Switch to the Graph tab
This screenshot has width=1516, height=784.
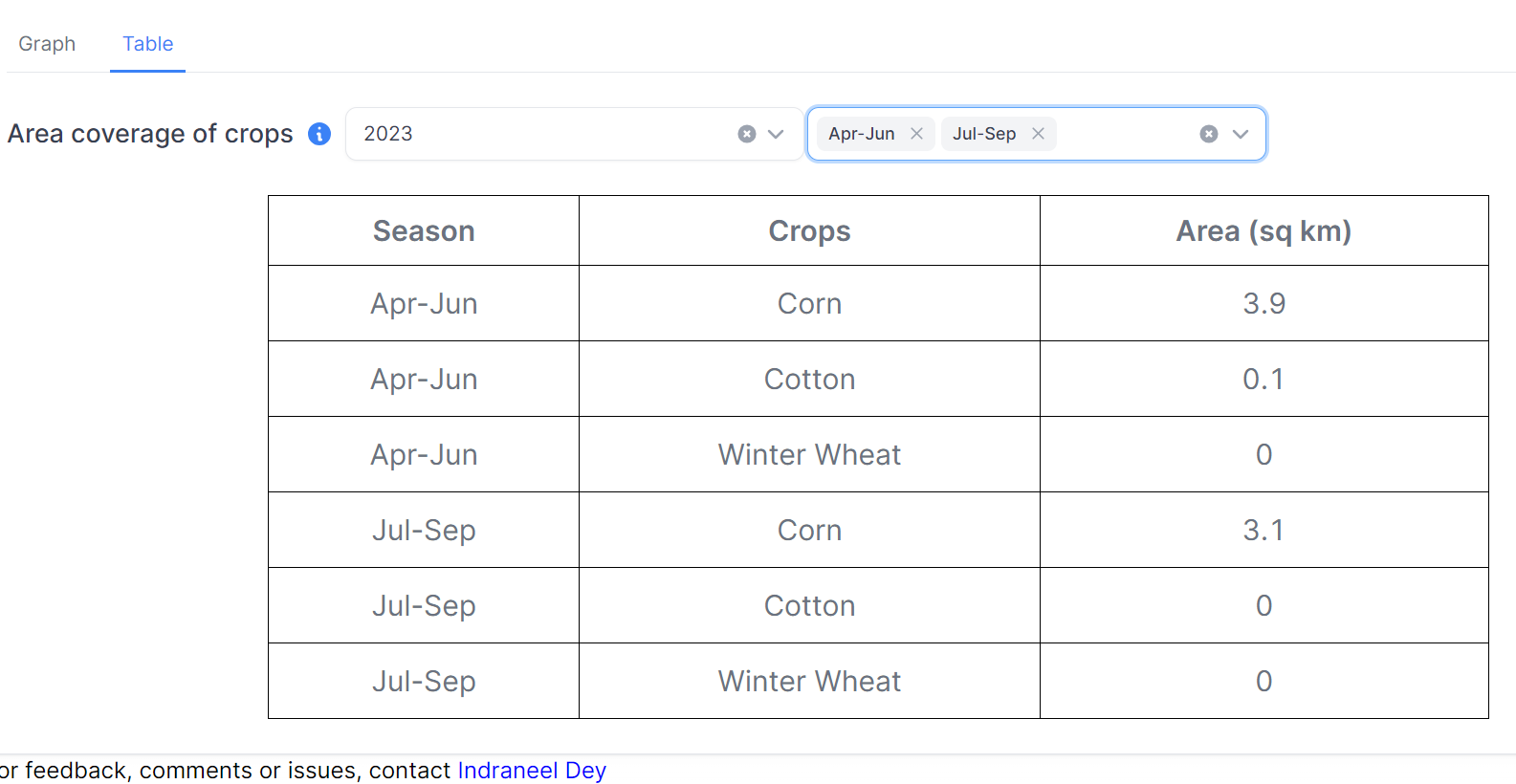click(47, 44)
